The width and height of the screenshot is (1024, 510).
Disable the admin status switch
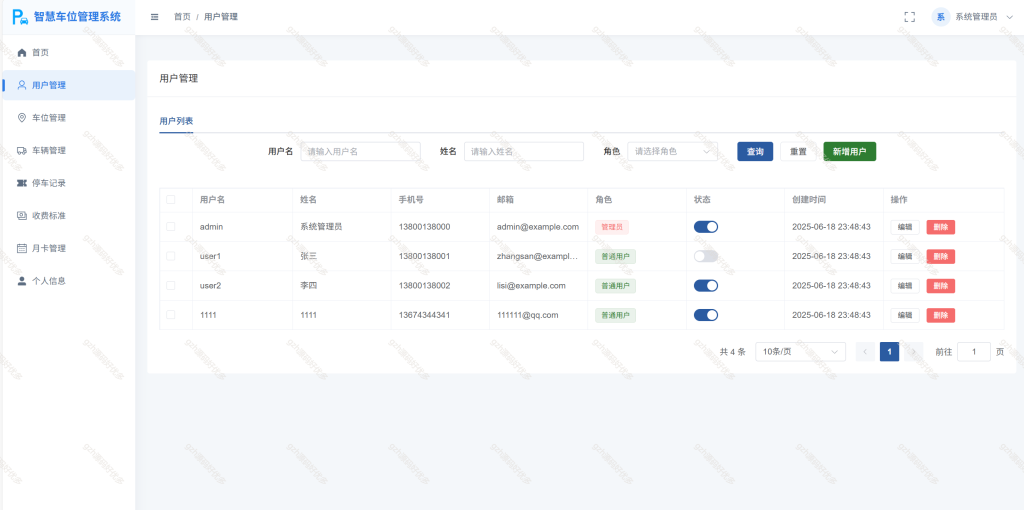click(706, 227)
